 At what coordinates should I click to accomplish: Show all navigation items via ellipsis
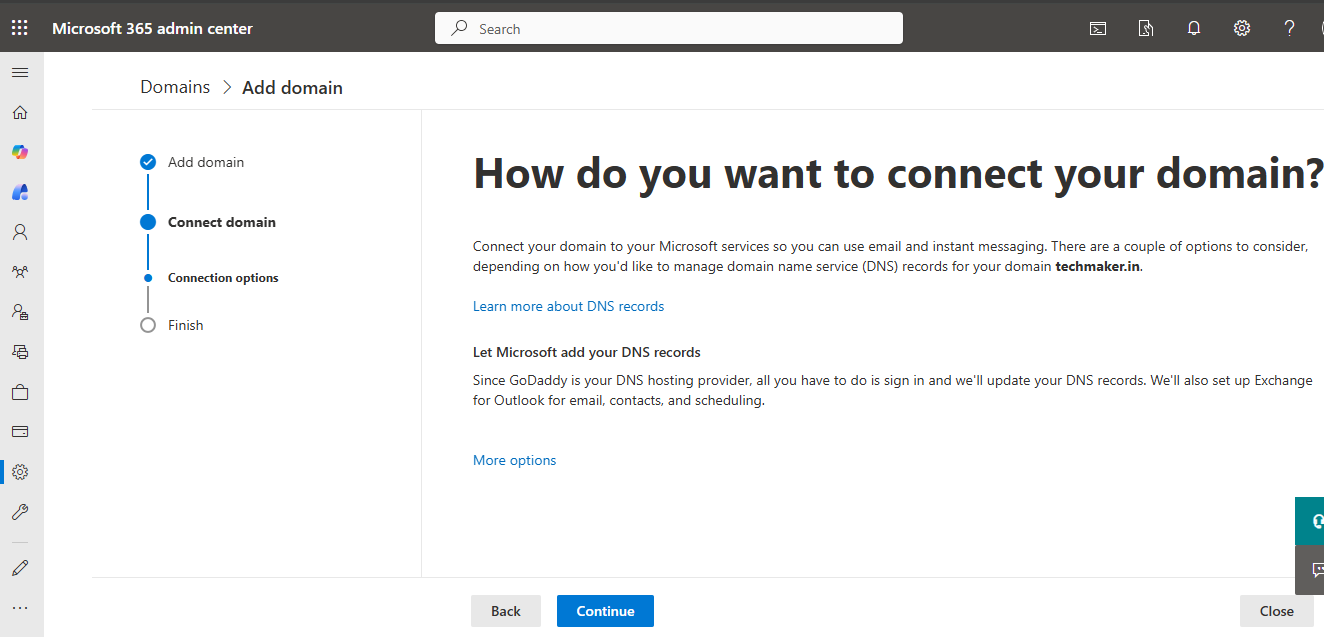tap(20, 607)
